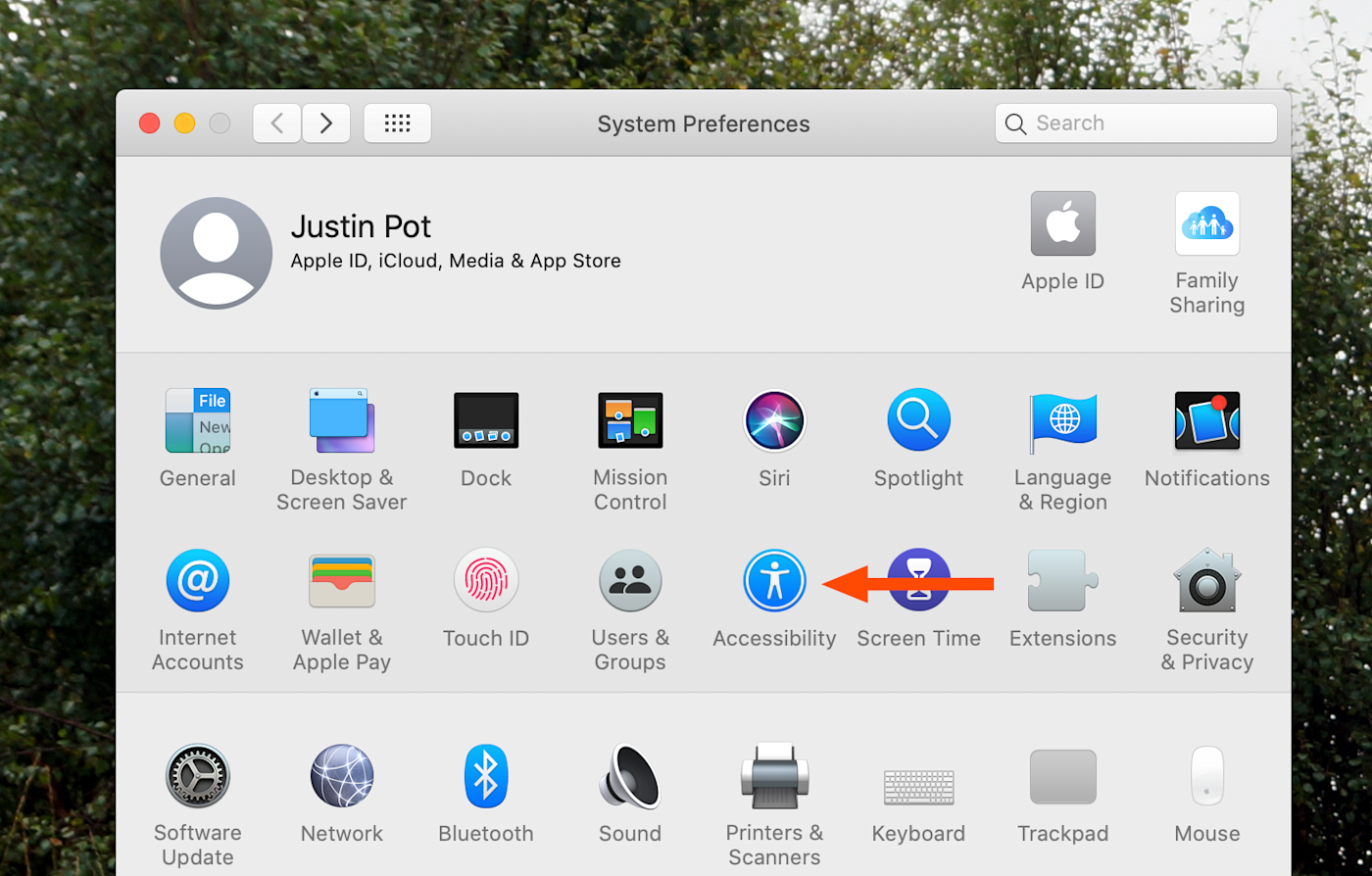This screenshot has height=876, width=1372.
Task: Show all preferences with grid button
Action: 397,123
